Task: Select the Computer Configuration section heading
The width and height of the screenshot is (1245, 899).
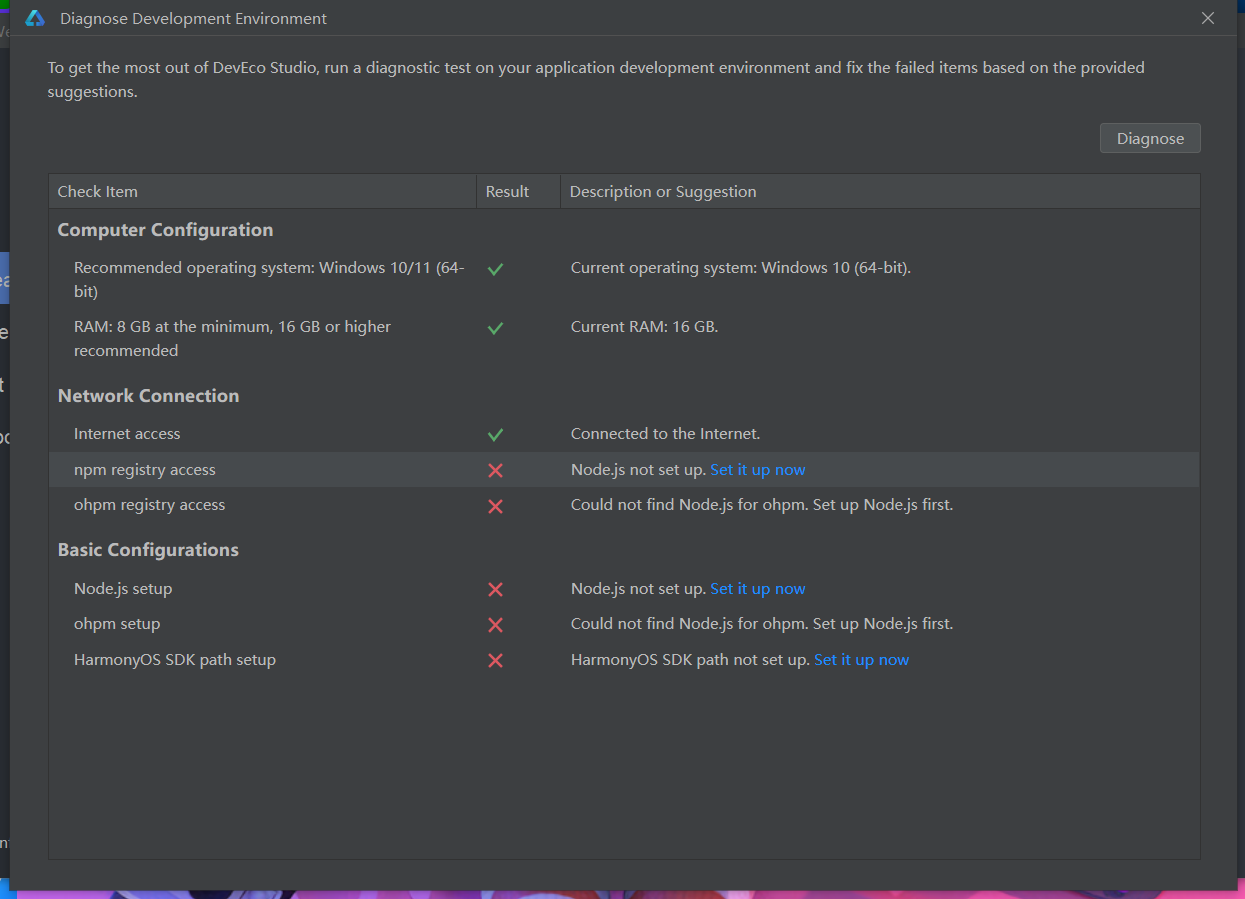Action: tap(165, 230)
